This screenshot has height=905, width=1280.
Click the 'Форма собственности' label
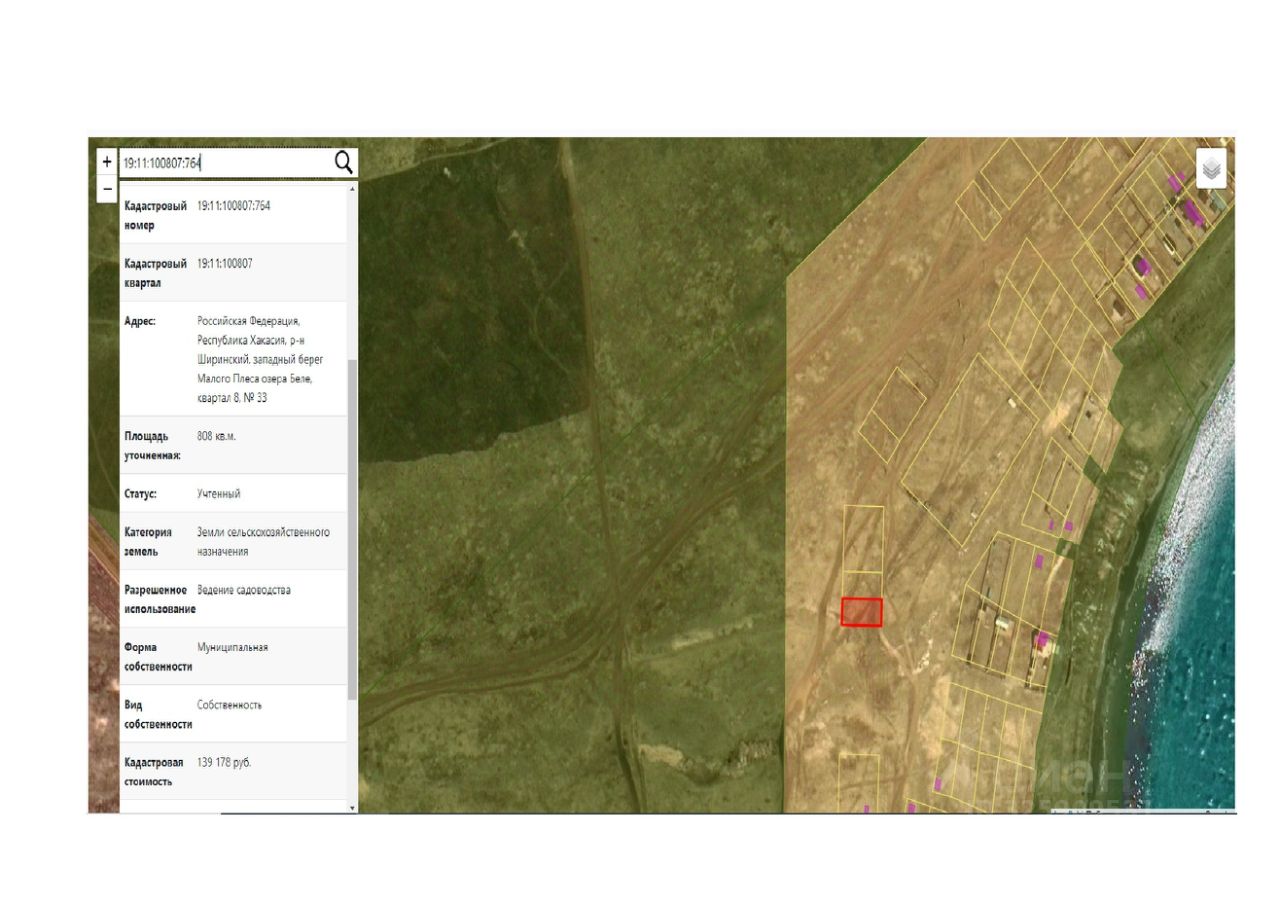158,657
